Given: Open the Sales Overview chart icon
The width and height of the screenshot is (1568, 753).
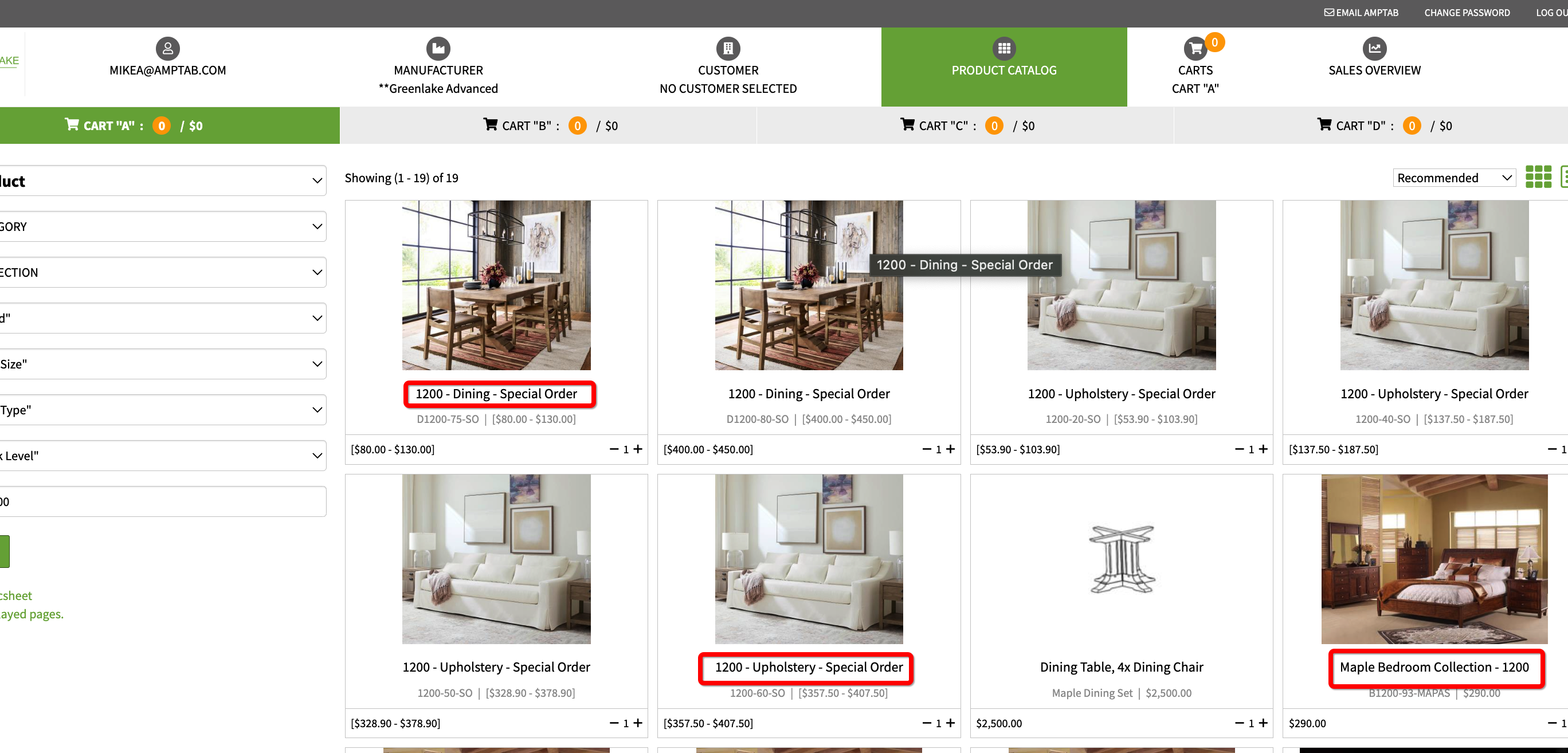Looking at the screenshot, I should click(1374, 48).
